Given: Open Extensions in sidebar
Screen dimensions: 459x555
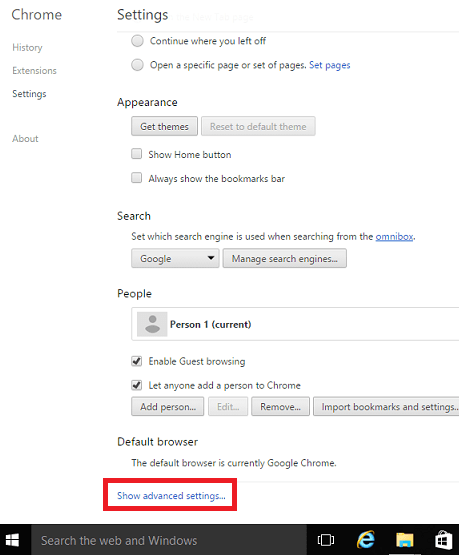Looking at the screenshot, I should tap(34, 70).
